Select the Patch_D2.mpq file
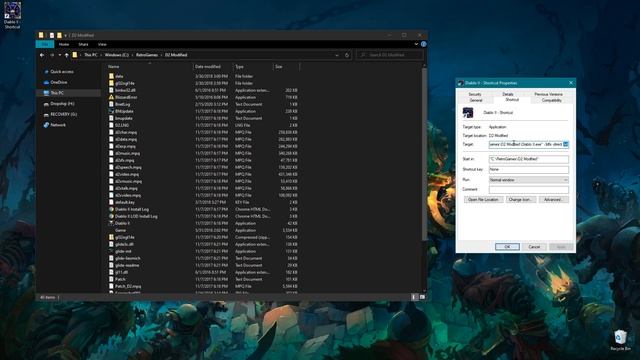This screenshot has height=360, width=640. pos(128,286)
